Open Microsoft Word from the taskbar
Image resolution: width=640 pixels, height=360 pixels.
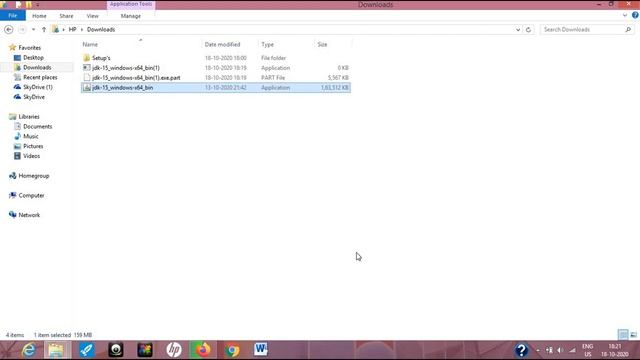click(x=261, y=350)
